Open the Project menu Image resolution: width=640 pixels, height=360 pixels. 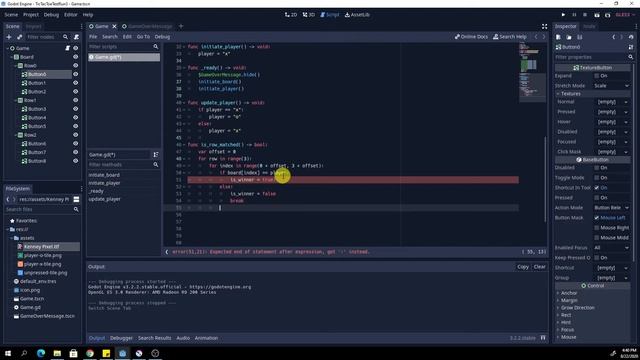coord(31,15)
